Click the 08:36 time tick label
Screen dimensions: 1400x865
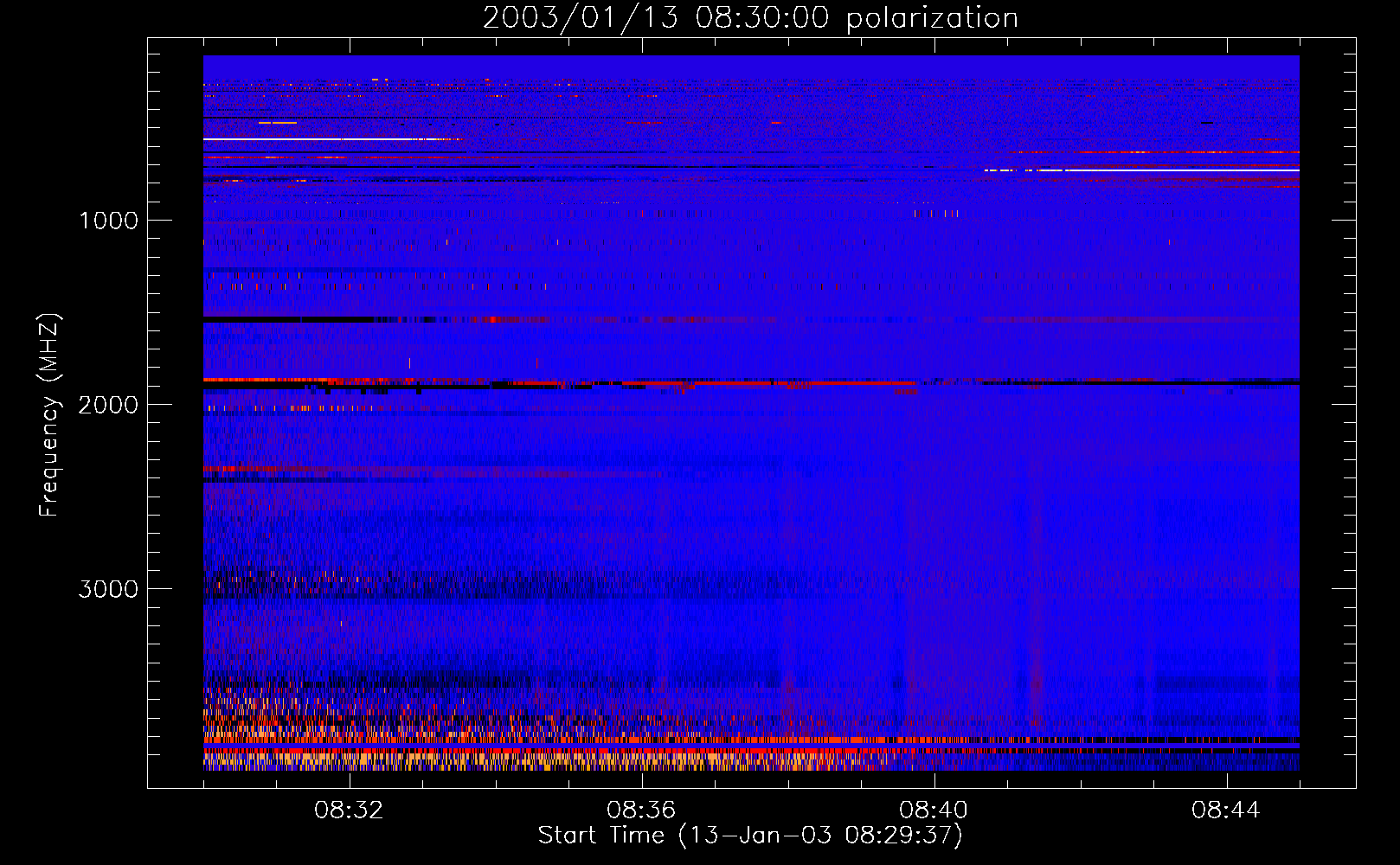point(641,811)
